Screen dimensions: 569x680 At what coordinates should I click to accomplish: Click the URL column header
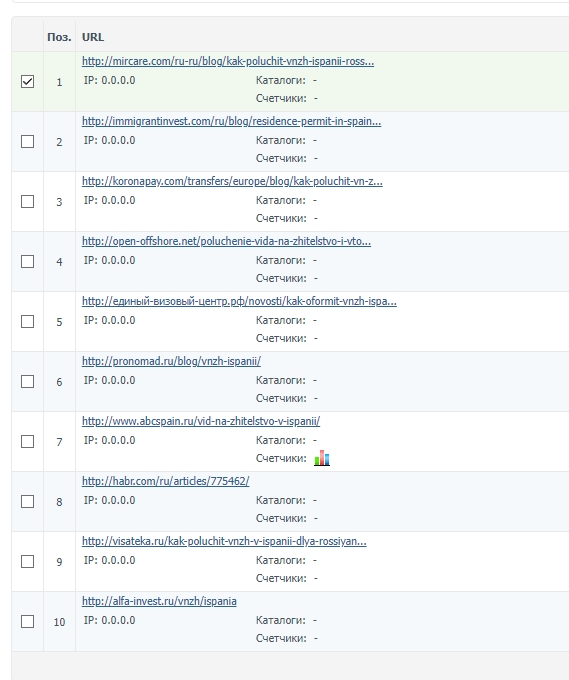[93, 37]
